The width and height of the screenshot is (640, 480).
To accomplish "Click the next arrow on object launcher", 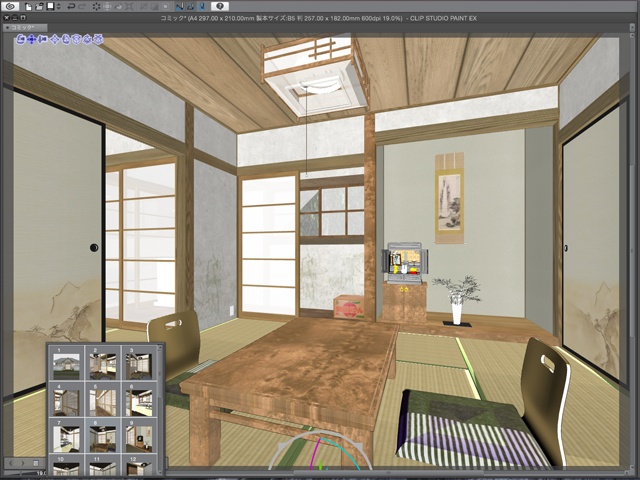I will click(23, 463).
